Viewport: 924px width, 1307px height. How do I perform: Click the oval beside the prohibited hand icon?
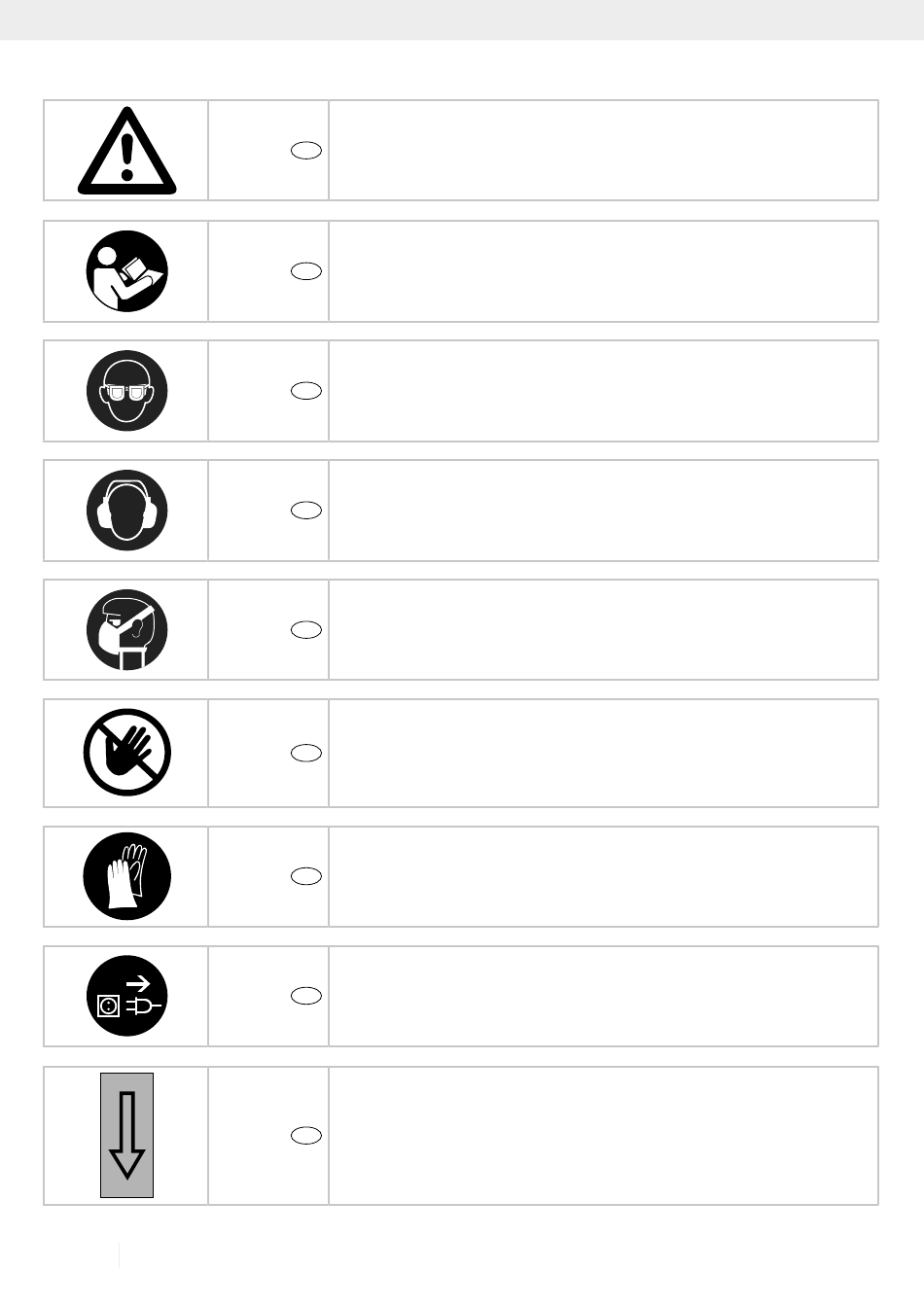pos(306,753)
